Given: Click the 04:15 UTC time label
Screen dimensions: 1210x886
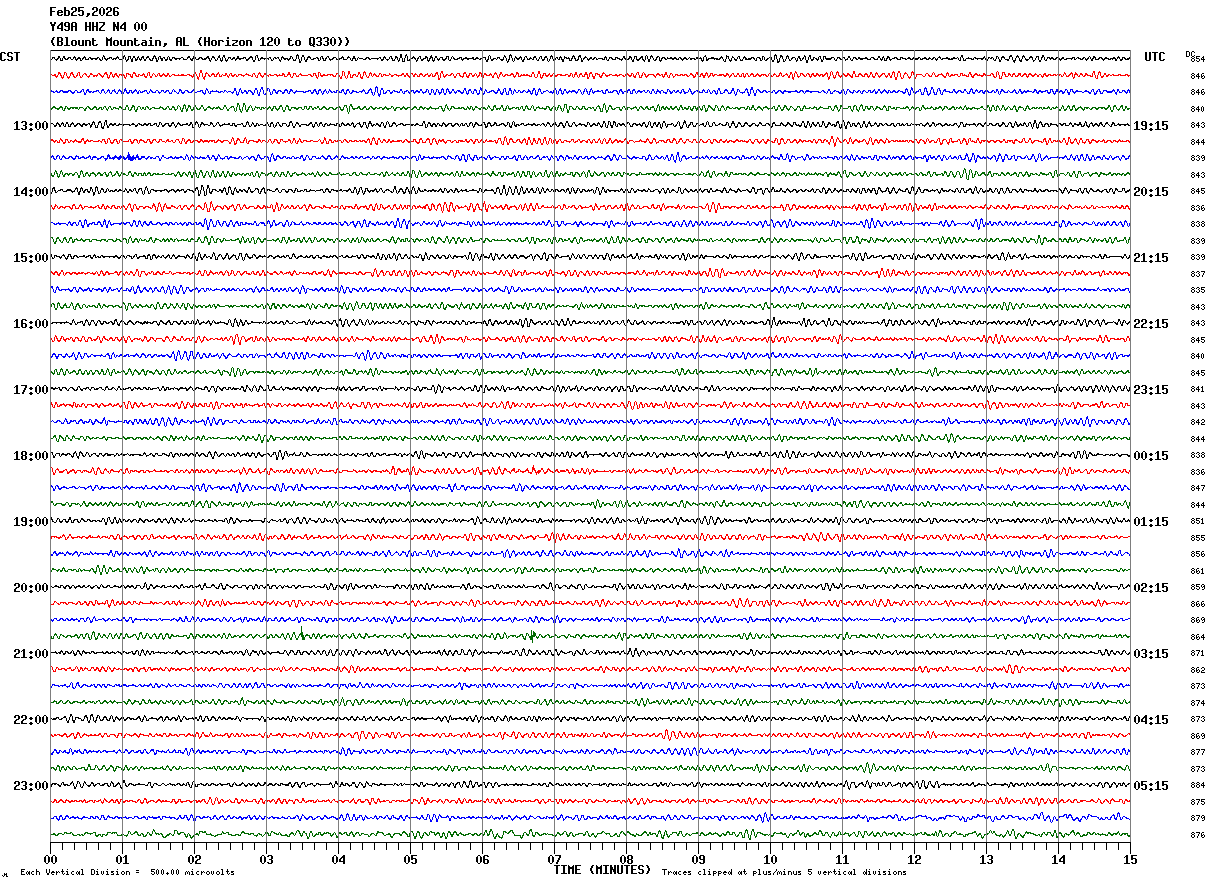Looking at the screenshot, I should [1151, 720].
